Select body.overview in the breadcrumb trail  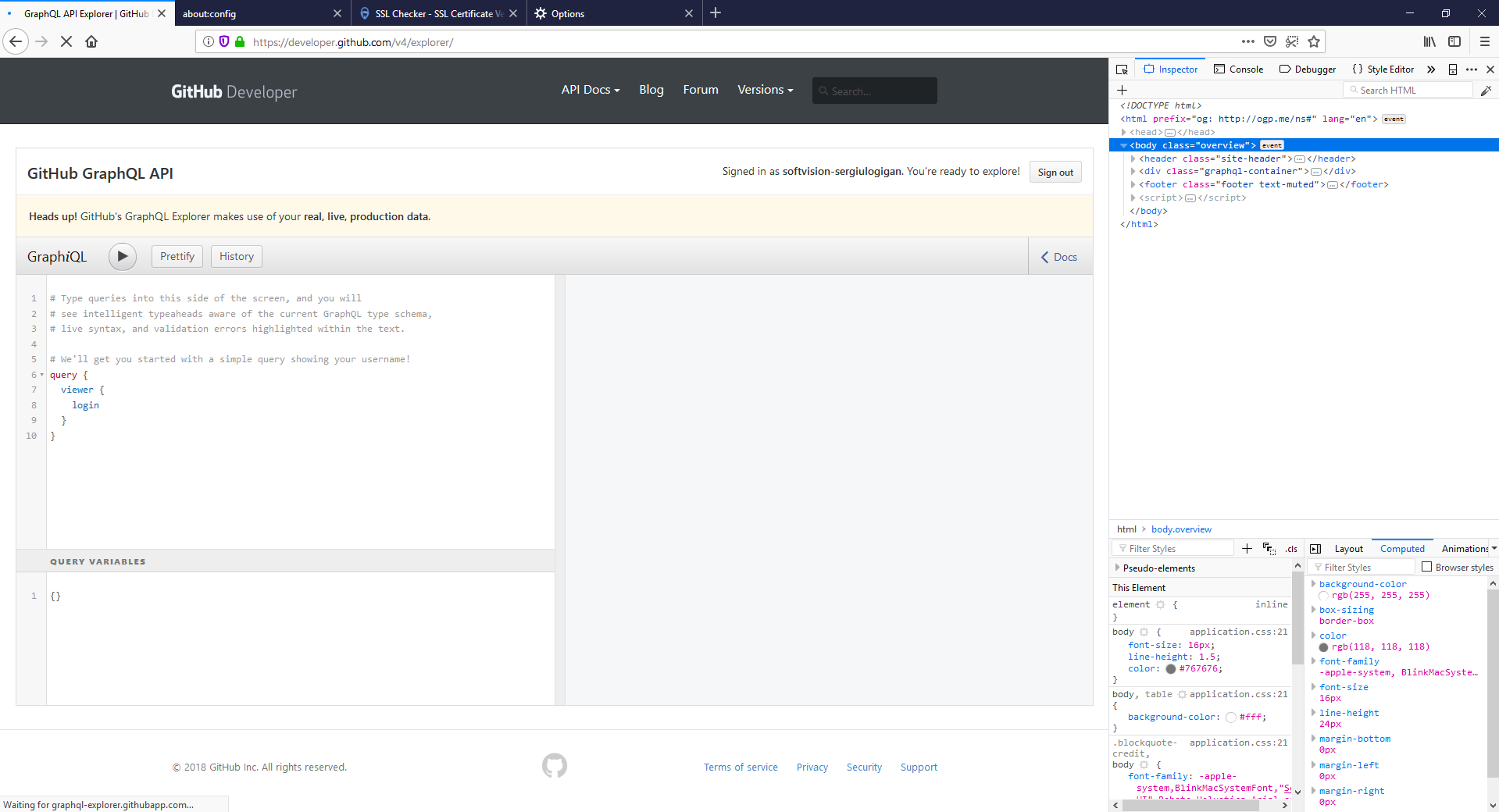coord(1181,529)
